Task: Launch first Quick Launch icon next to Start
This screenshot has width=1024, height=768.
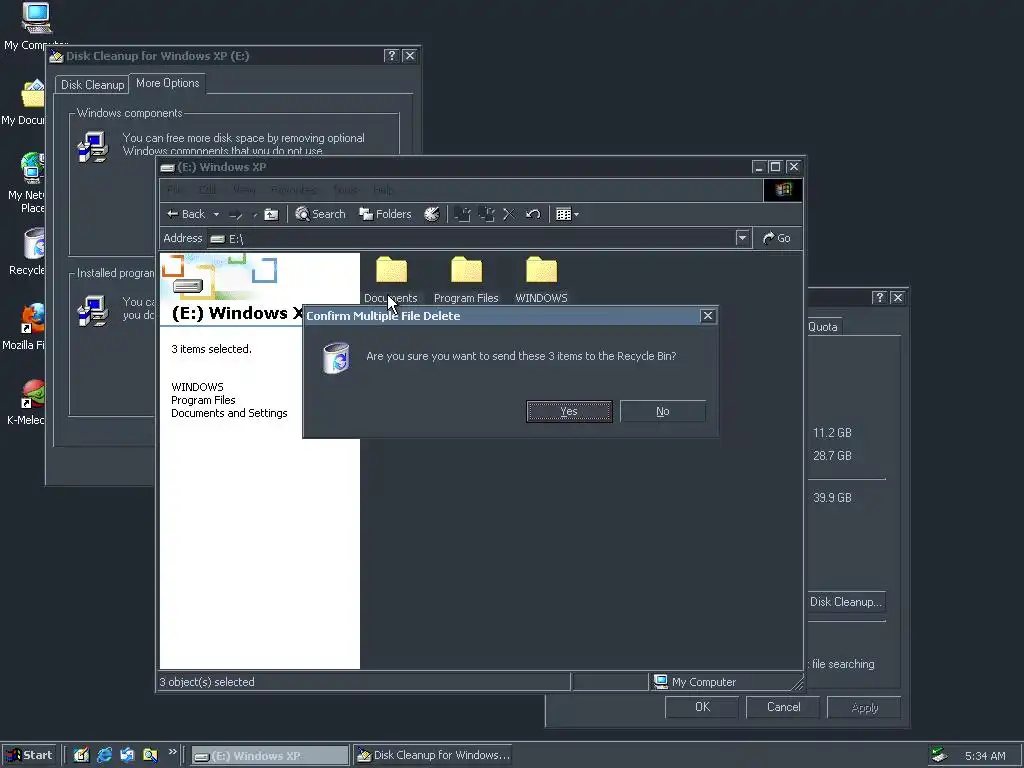Action: 81,755
